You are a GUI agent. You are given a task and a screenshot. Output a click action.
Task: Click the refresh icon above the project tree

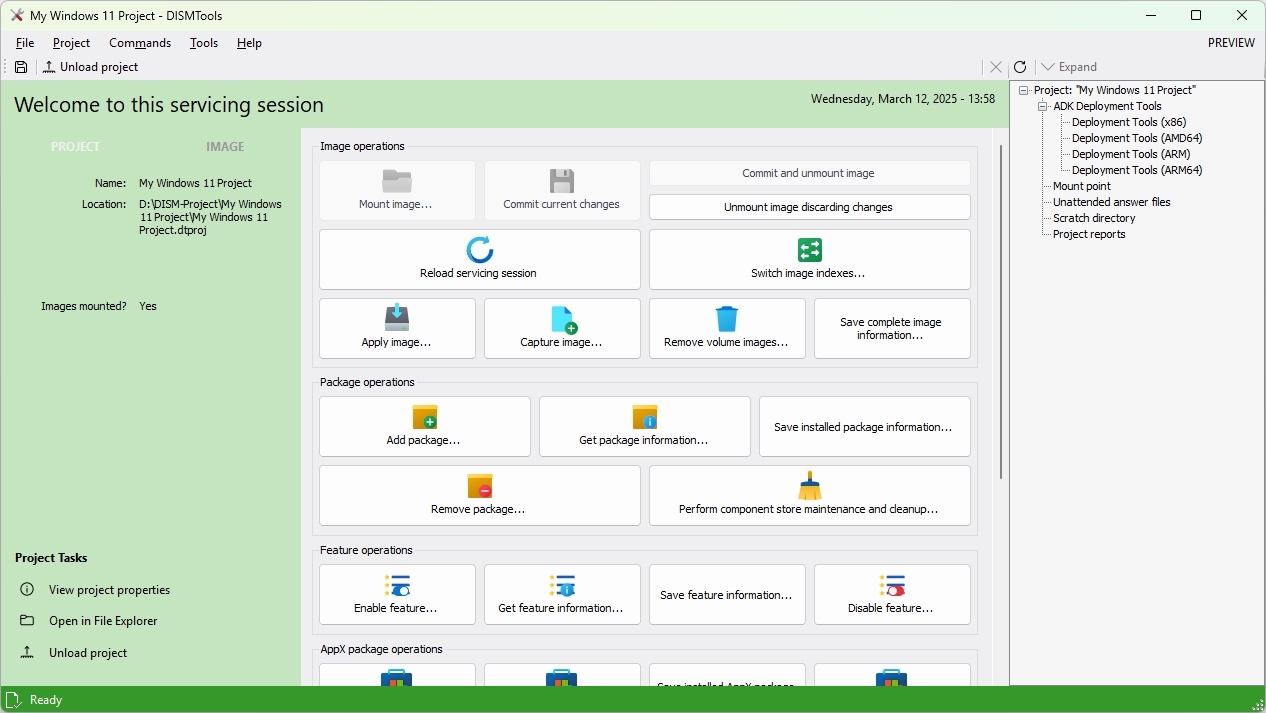click(1020, 67)
